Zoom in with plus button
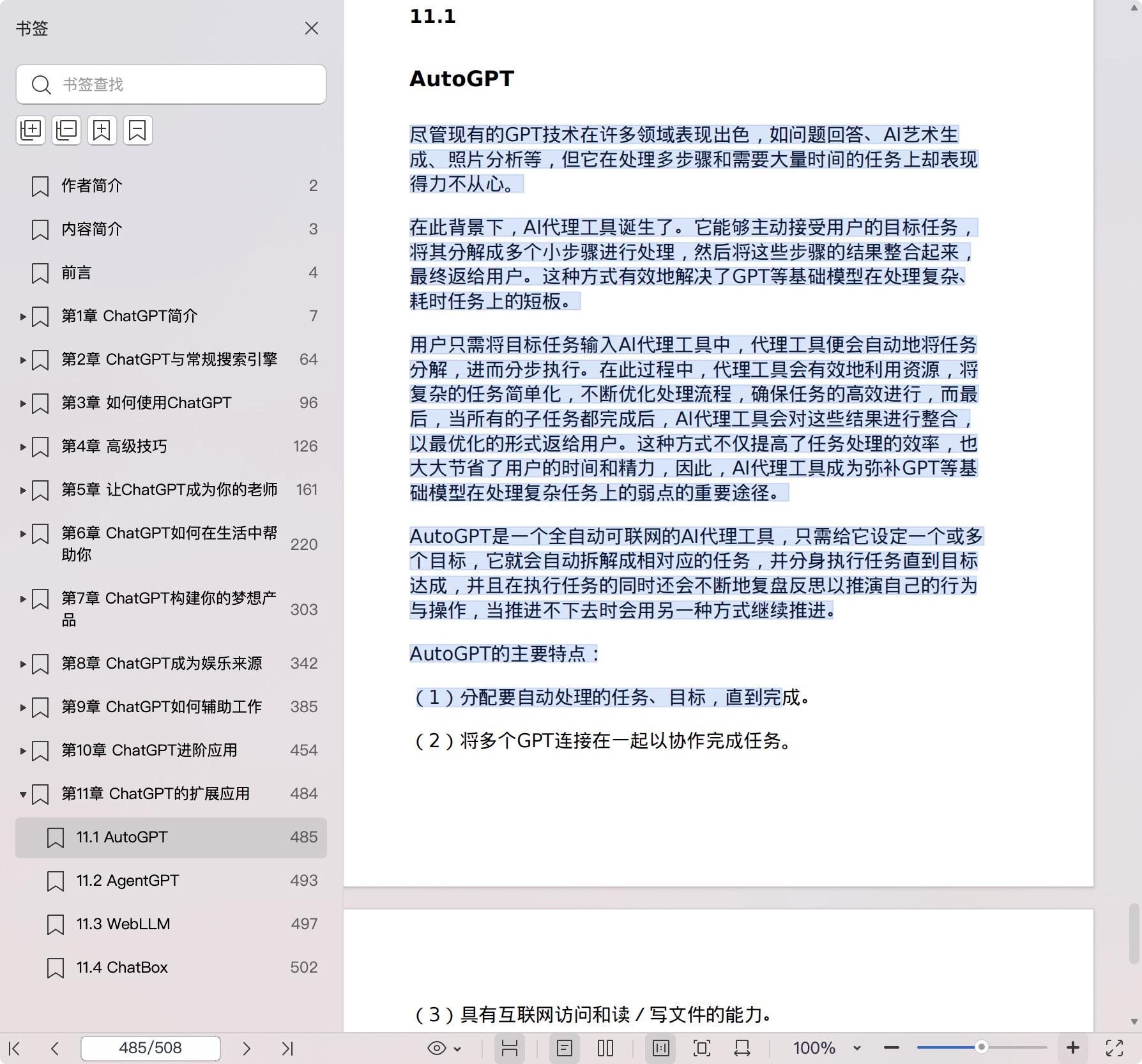This screenshot has height=1064, width=1142. click(x=1073, y=1047)
